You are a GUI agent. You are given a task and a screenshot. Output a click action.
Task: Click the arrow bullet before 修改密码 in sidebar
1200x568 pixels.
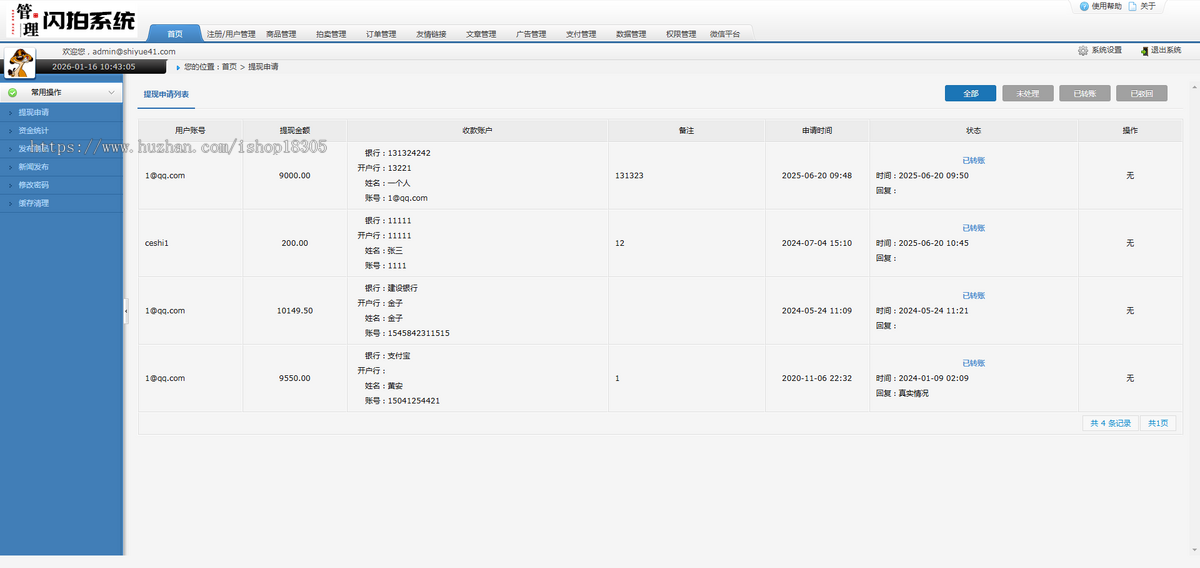coord(9,185)
